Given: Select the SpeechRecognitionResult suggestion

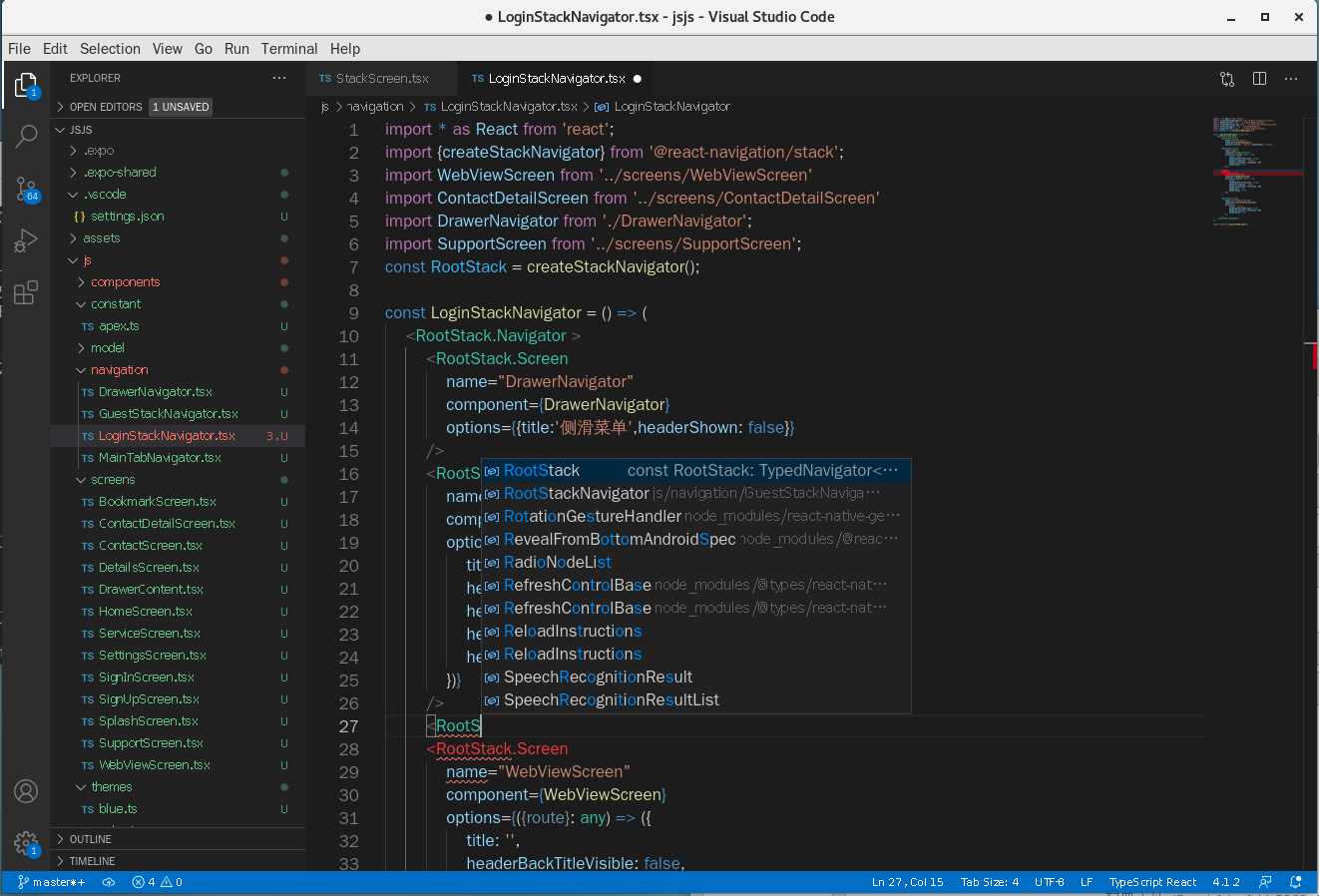Looking at the screenshot, I should click(x=696, y=677).
